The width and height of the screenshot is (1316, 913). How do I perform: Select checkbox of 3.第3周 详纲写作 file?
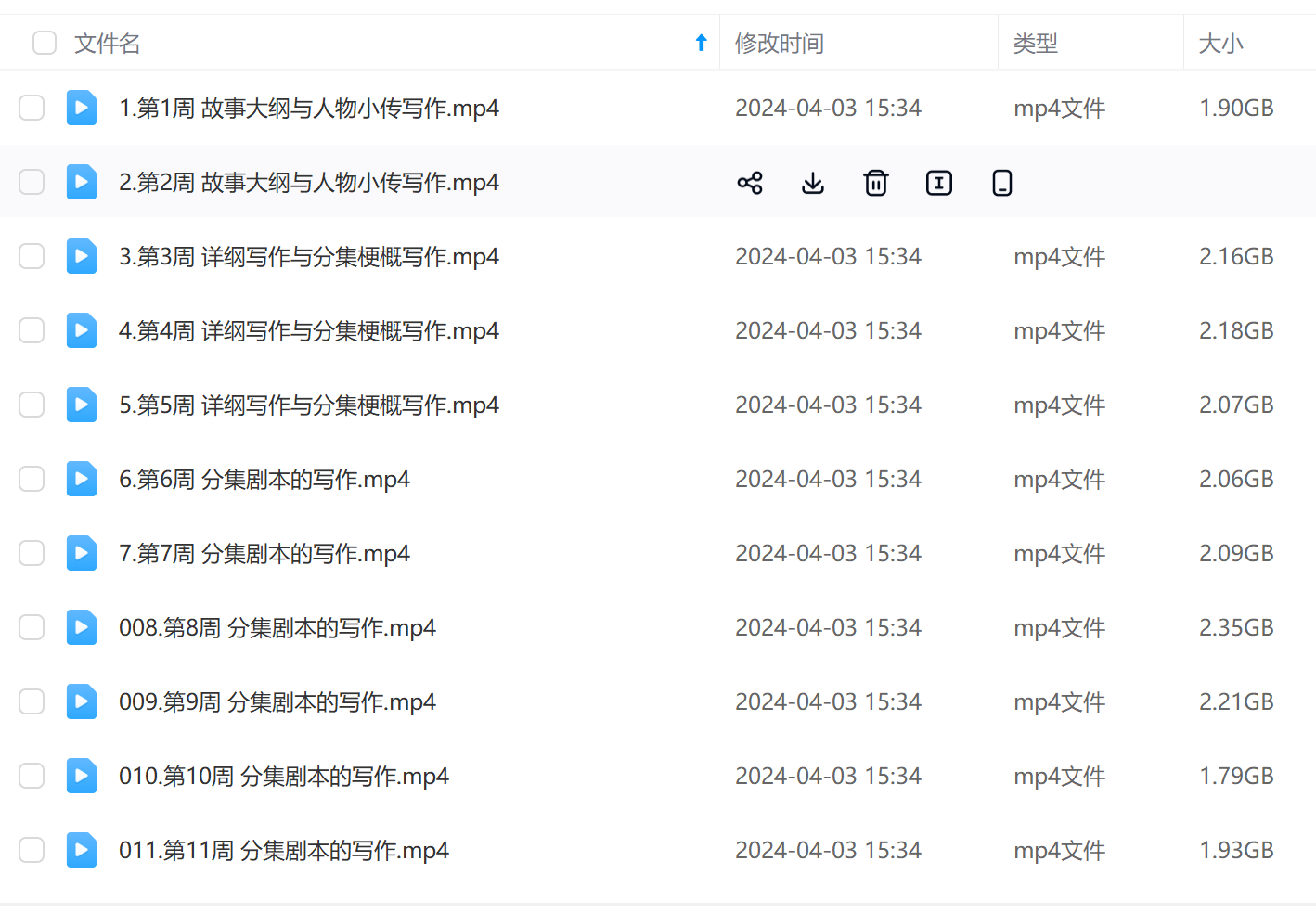[x=32, y=256]
